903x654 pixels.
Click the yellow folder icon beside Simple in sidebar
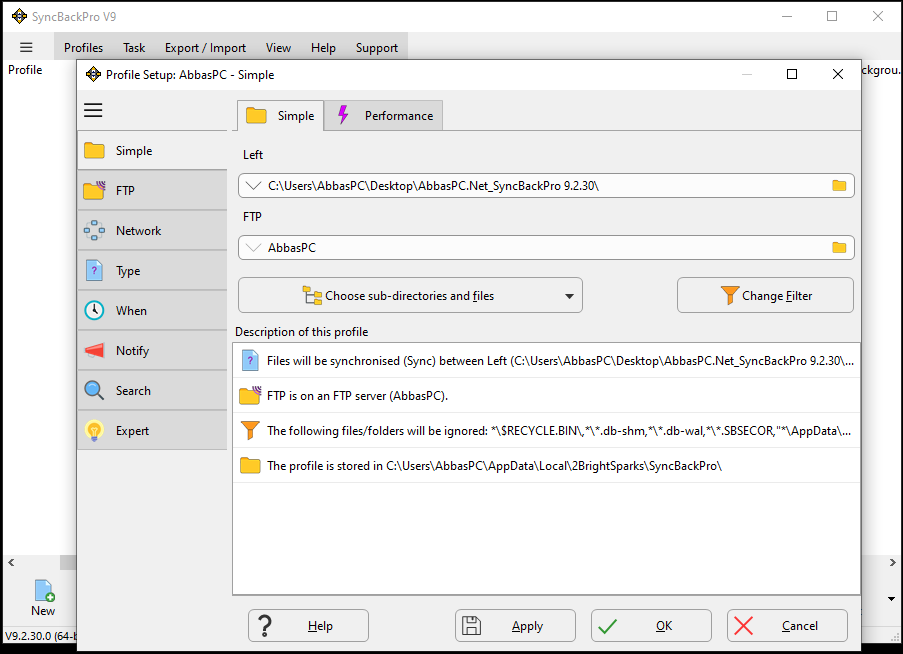tap(94, 151)
